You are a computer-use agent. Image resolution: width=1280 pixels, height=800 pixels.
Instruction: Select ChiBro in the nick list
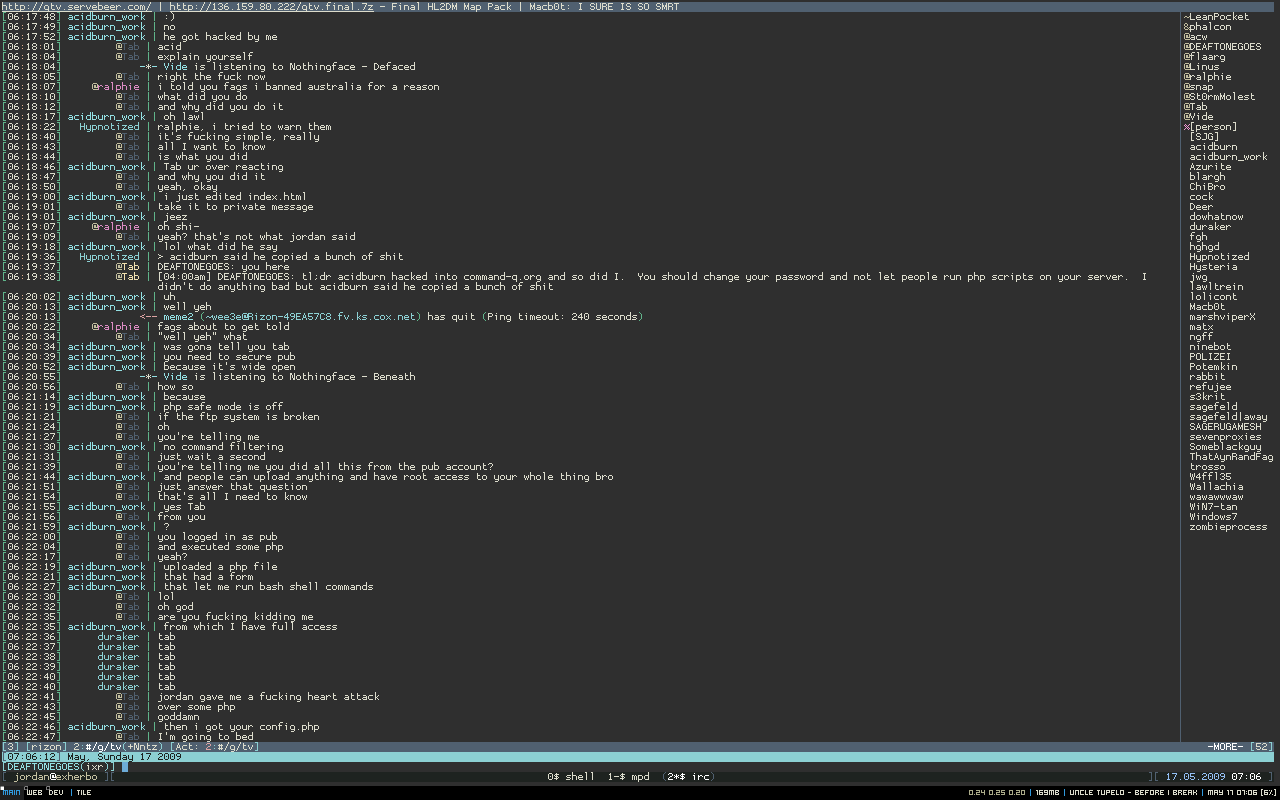pyautogui.click(x=1207, y=187)
